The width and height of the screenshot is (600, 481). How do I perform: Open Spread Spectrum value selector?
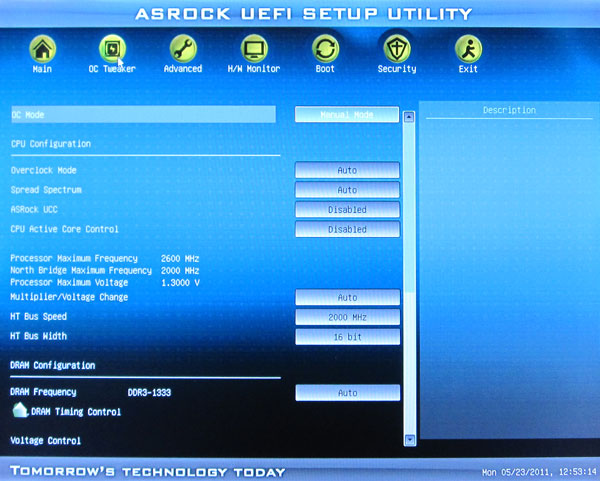[347, 190]
